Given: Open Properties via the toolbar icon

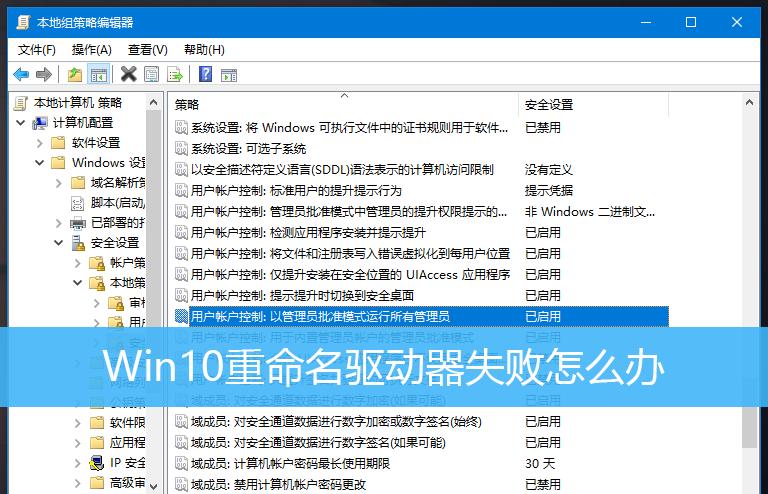Looking at the screenshot, I should tap(151, 74).
